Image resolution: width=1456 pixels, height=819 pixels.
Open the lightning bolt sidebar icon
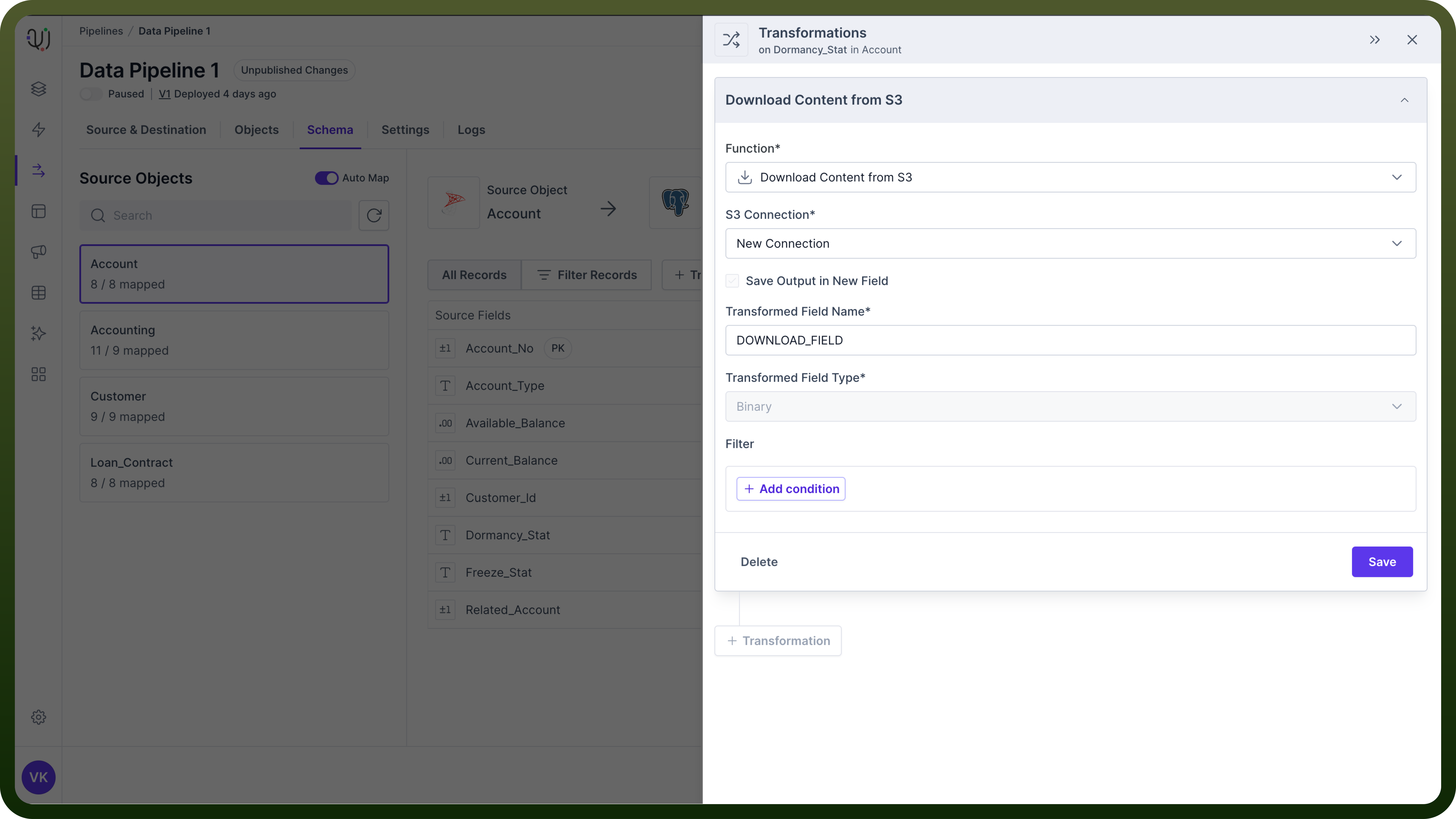pos(38,130)
